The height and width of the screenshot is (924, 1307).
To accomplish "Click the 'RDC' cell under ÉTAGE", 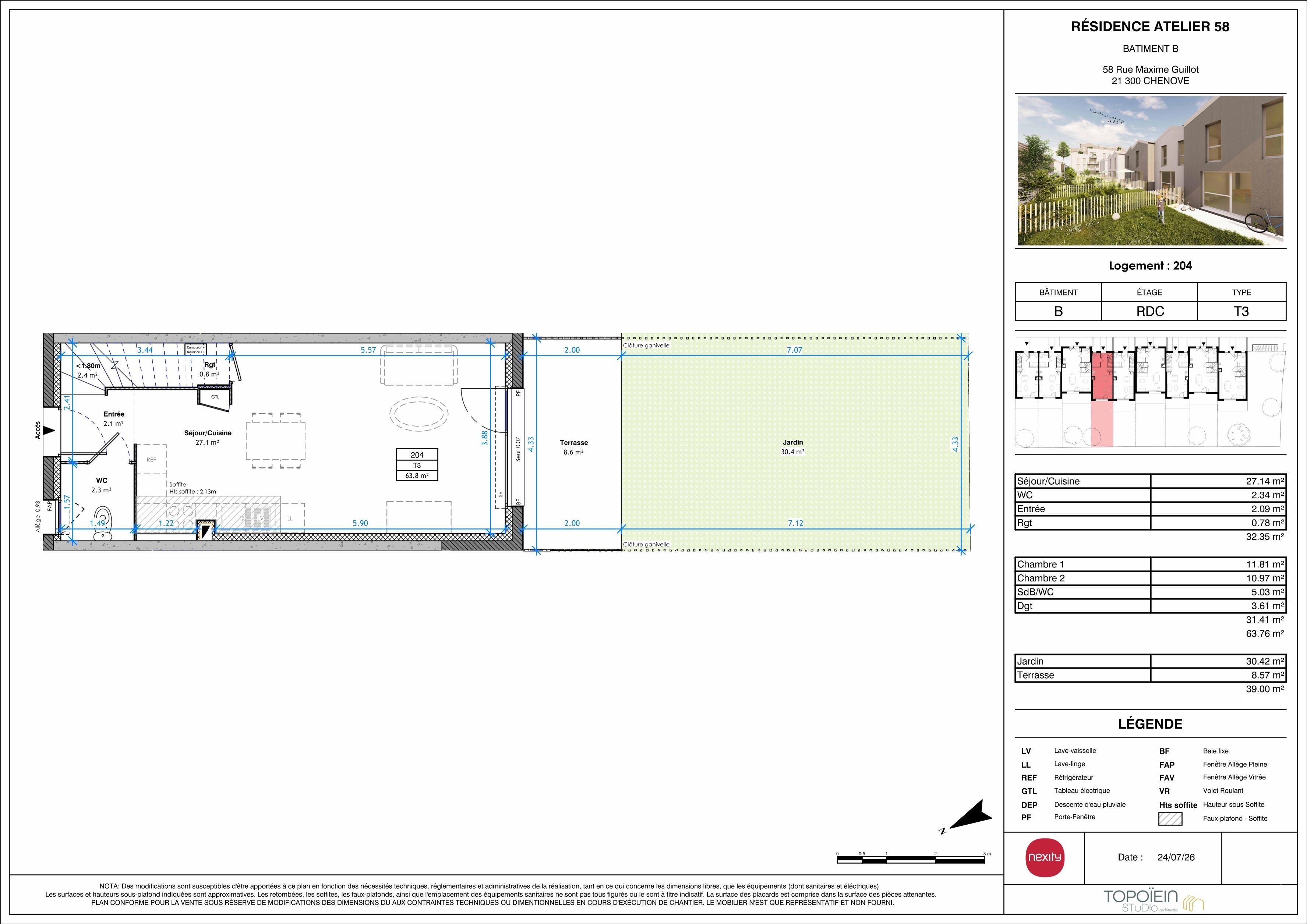I will point(1150,311).
